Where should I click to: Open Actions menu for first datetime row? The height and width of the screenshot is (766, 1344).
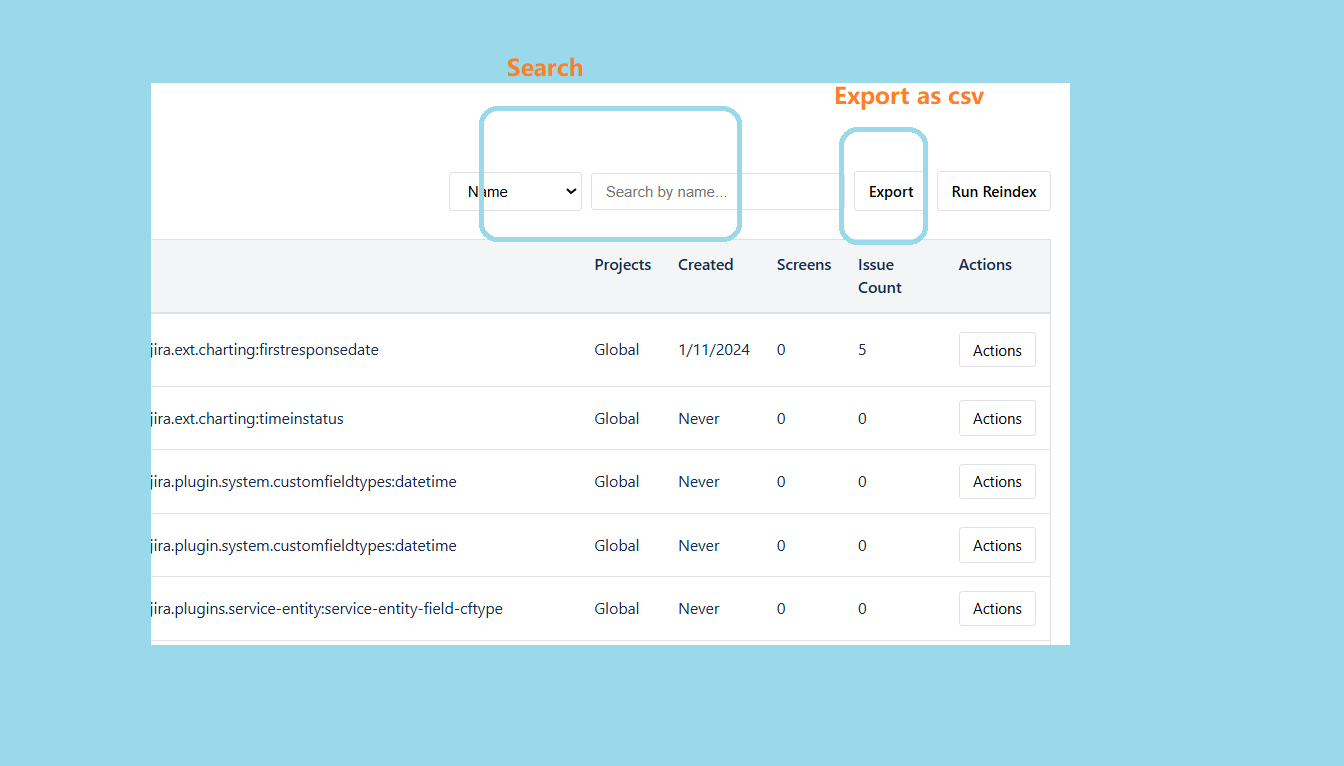(997, 481)
